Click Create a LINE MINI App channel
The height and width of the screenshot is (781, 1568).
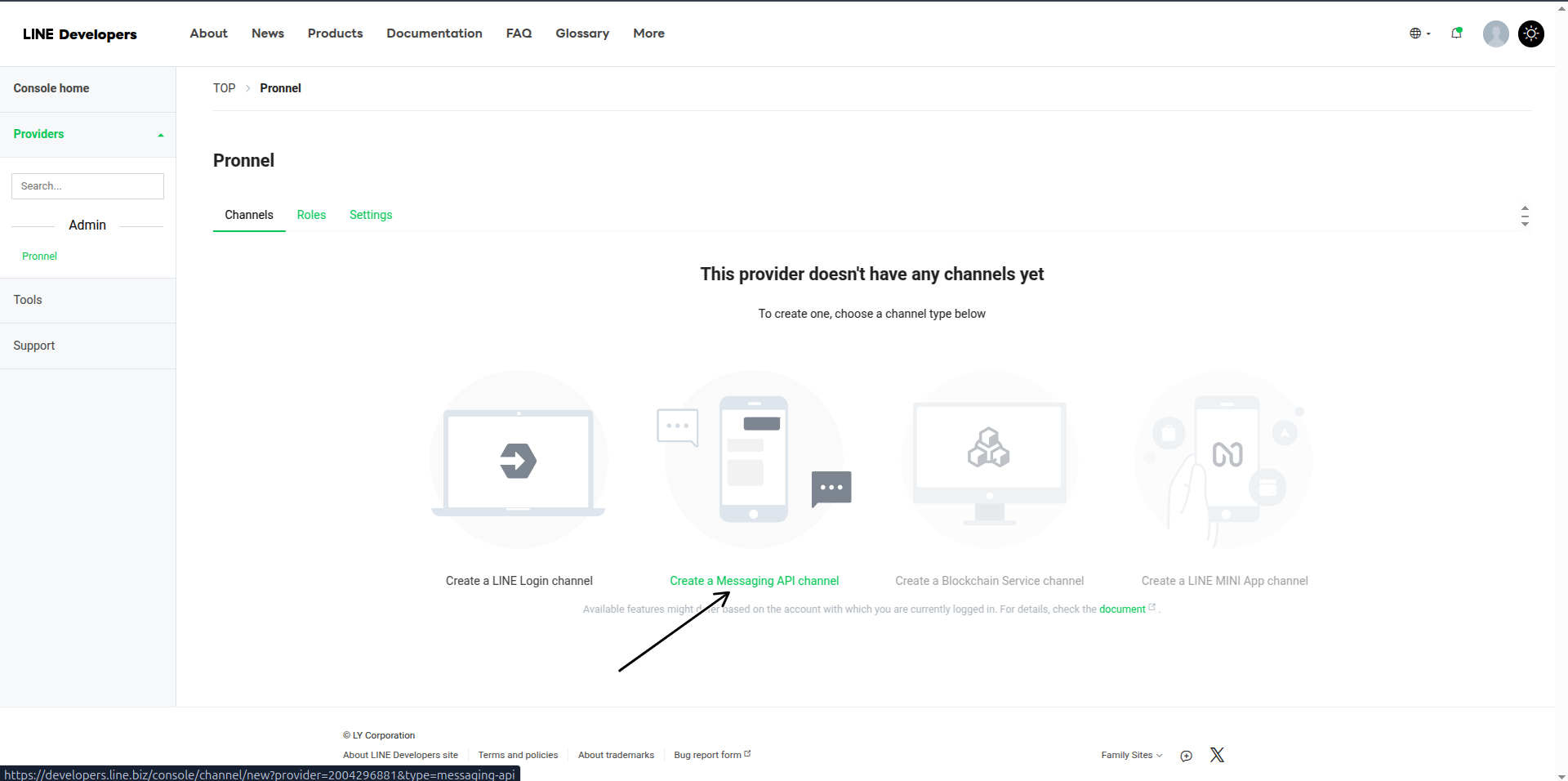click(1224, 581)
